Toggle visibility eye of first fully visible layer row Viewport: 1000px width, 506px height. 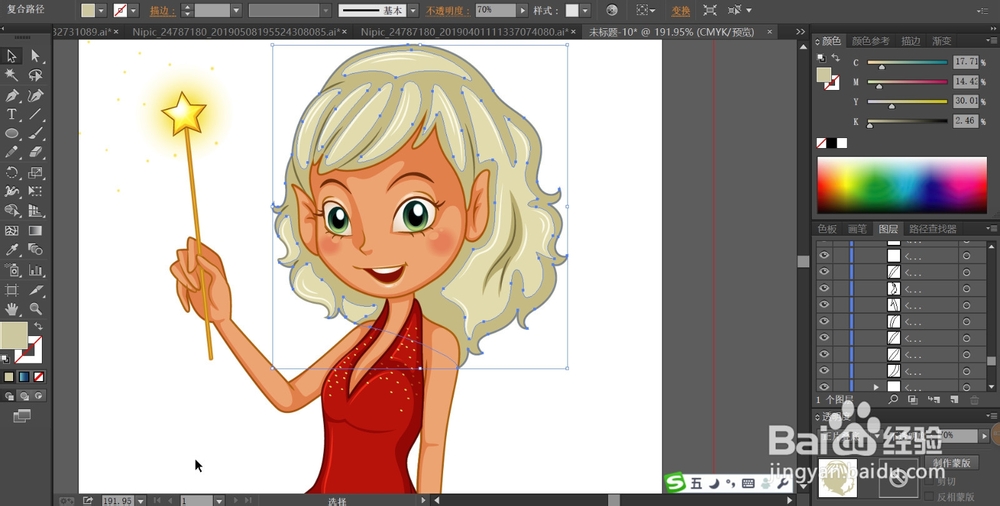tap(824, 255)
